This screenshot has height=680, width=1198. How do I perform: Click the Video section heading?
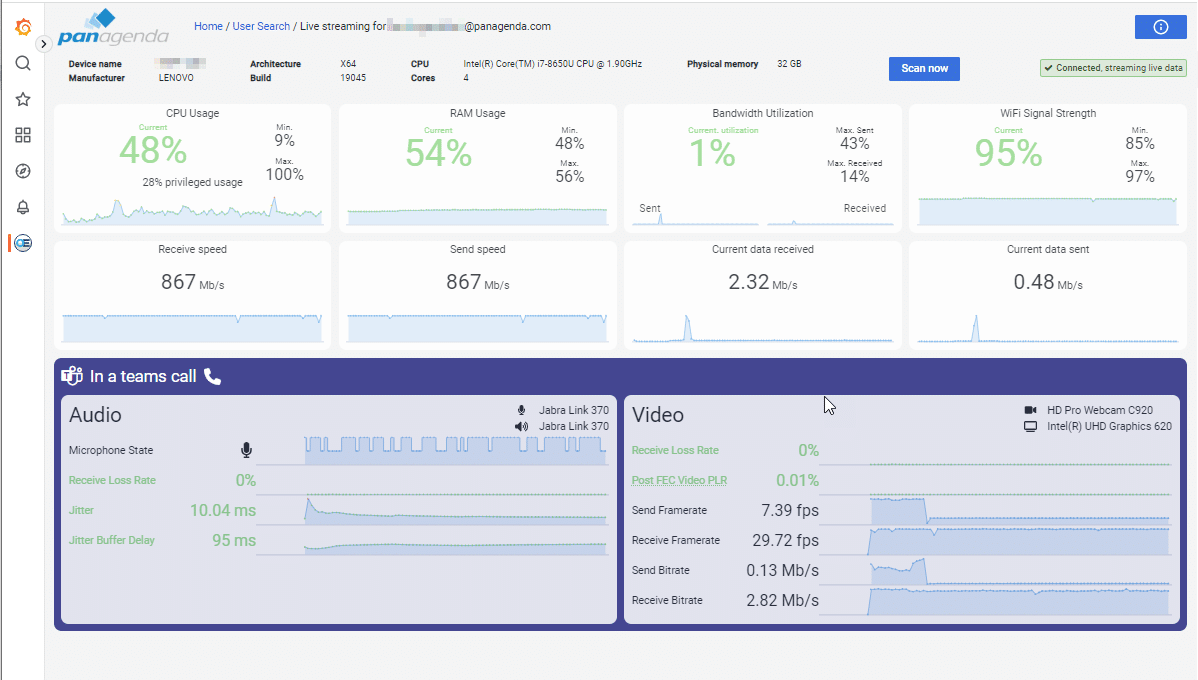(x=658, y=414)
